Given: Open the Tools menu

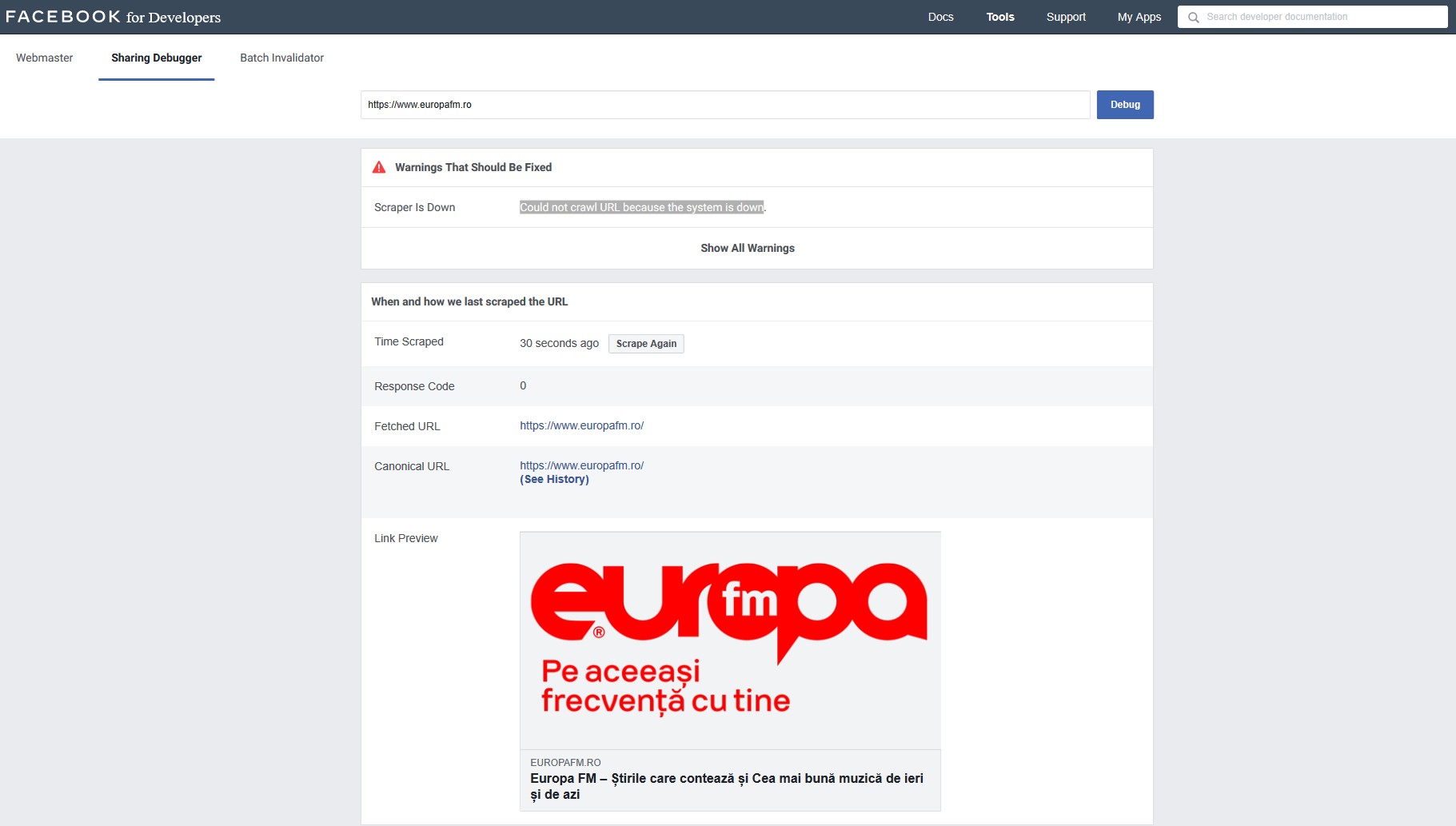Looking at the screenshot, I should click(999, 17).
